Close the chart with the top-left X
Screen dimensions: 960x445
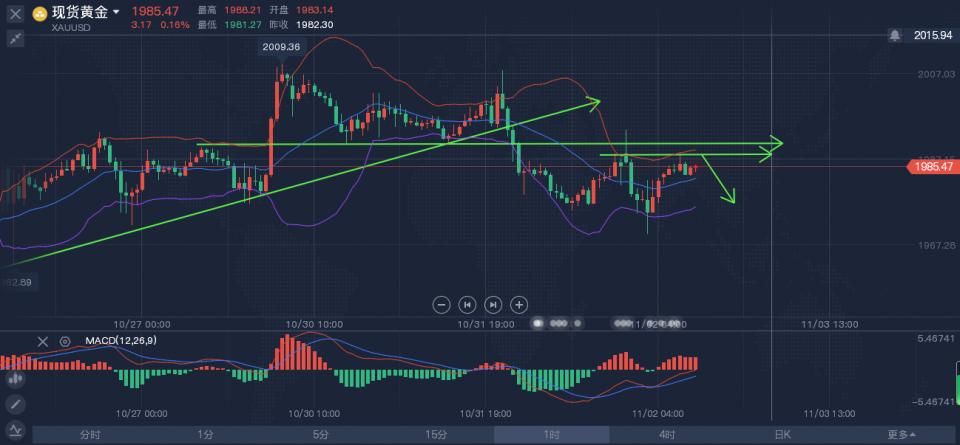15,14
